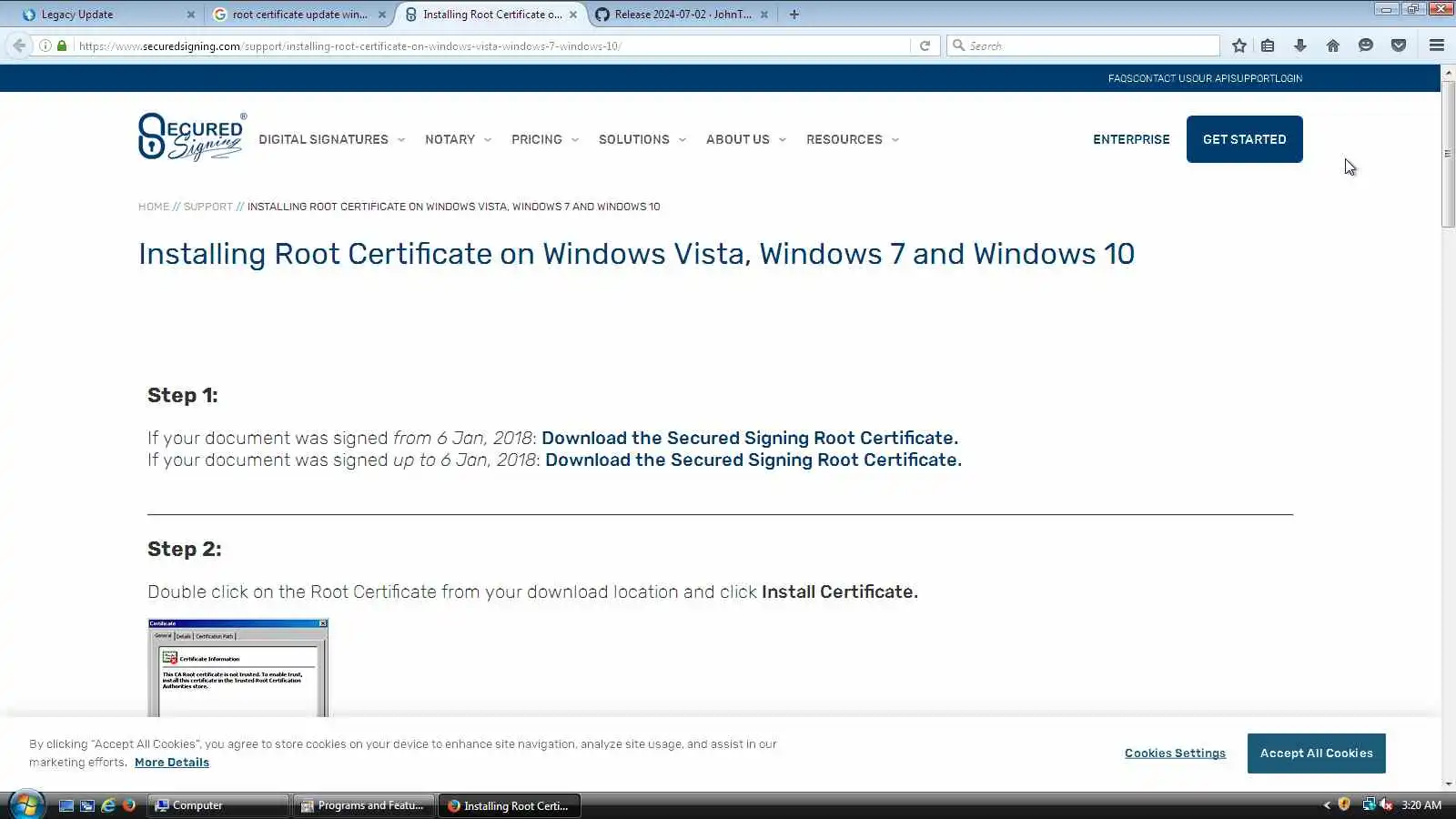This screenshot has width=1456, height=819.
Task: Close the Installing Root Certificate tab
Action: coord(573,15)
